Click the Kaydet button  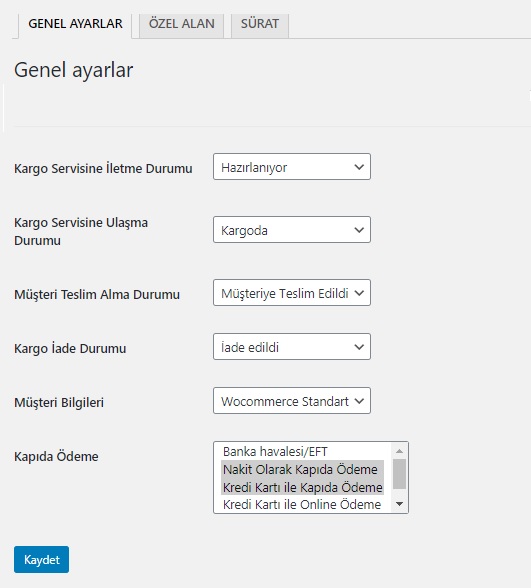[x=41, y=560]
